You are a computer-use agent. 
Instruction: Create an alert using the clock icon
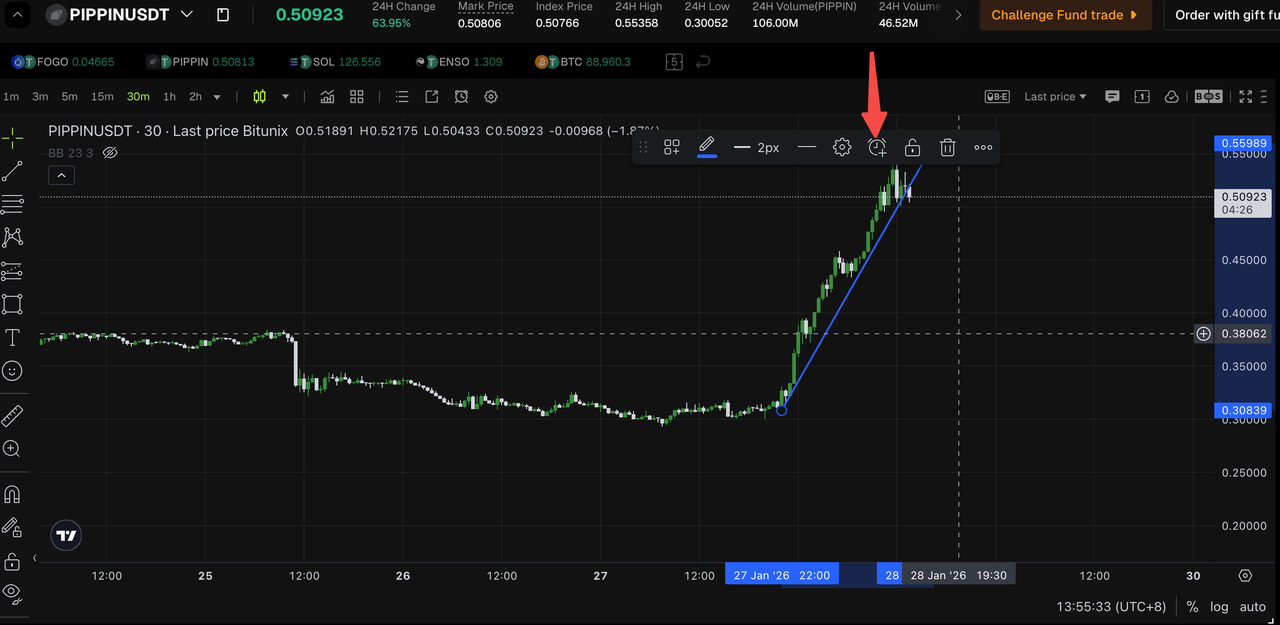[x=877, y=147]
